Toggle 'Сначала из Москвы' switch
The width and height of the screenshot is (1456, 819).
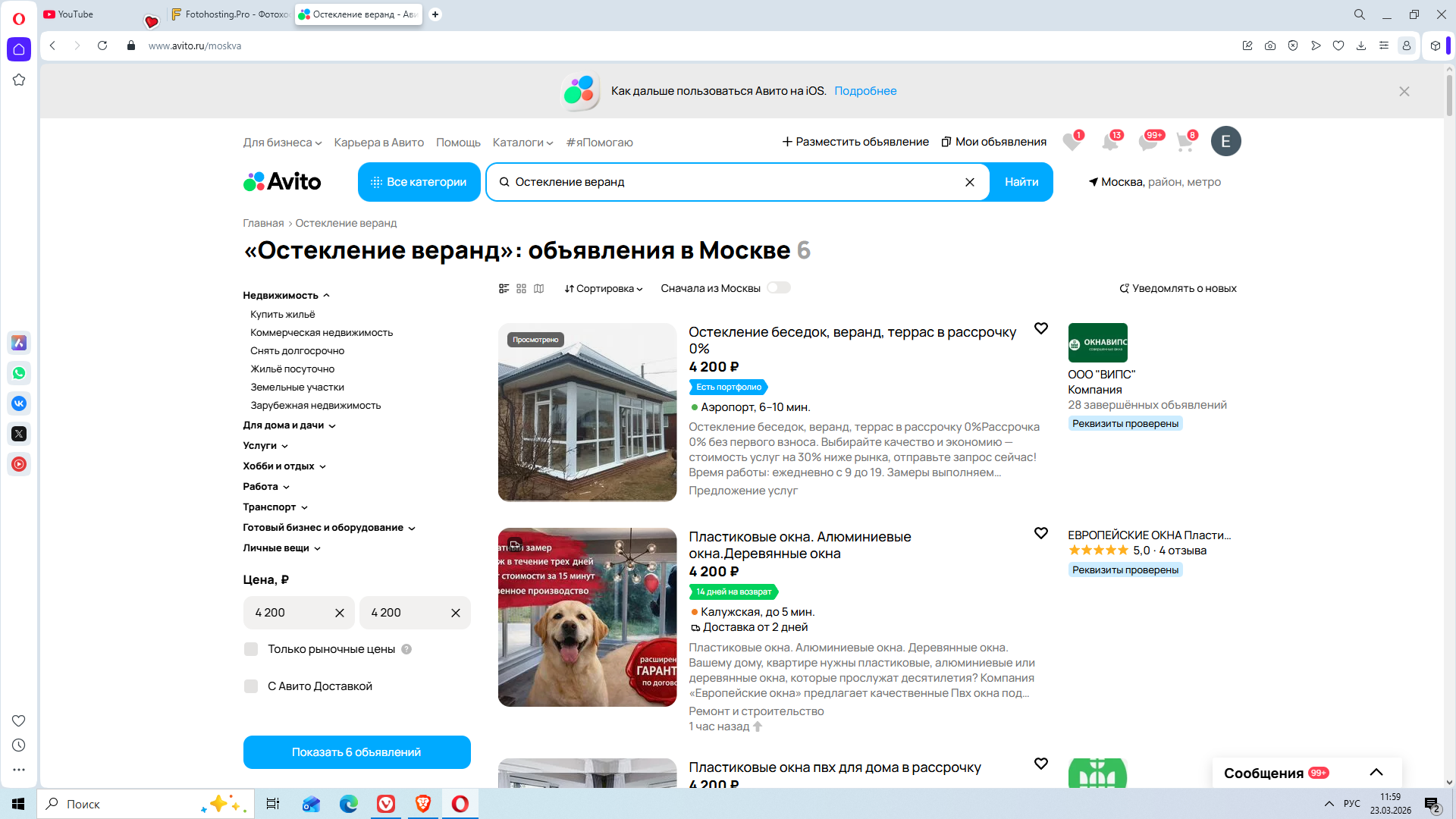[778, 288]
